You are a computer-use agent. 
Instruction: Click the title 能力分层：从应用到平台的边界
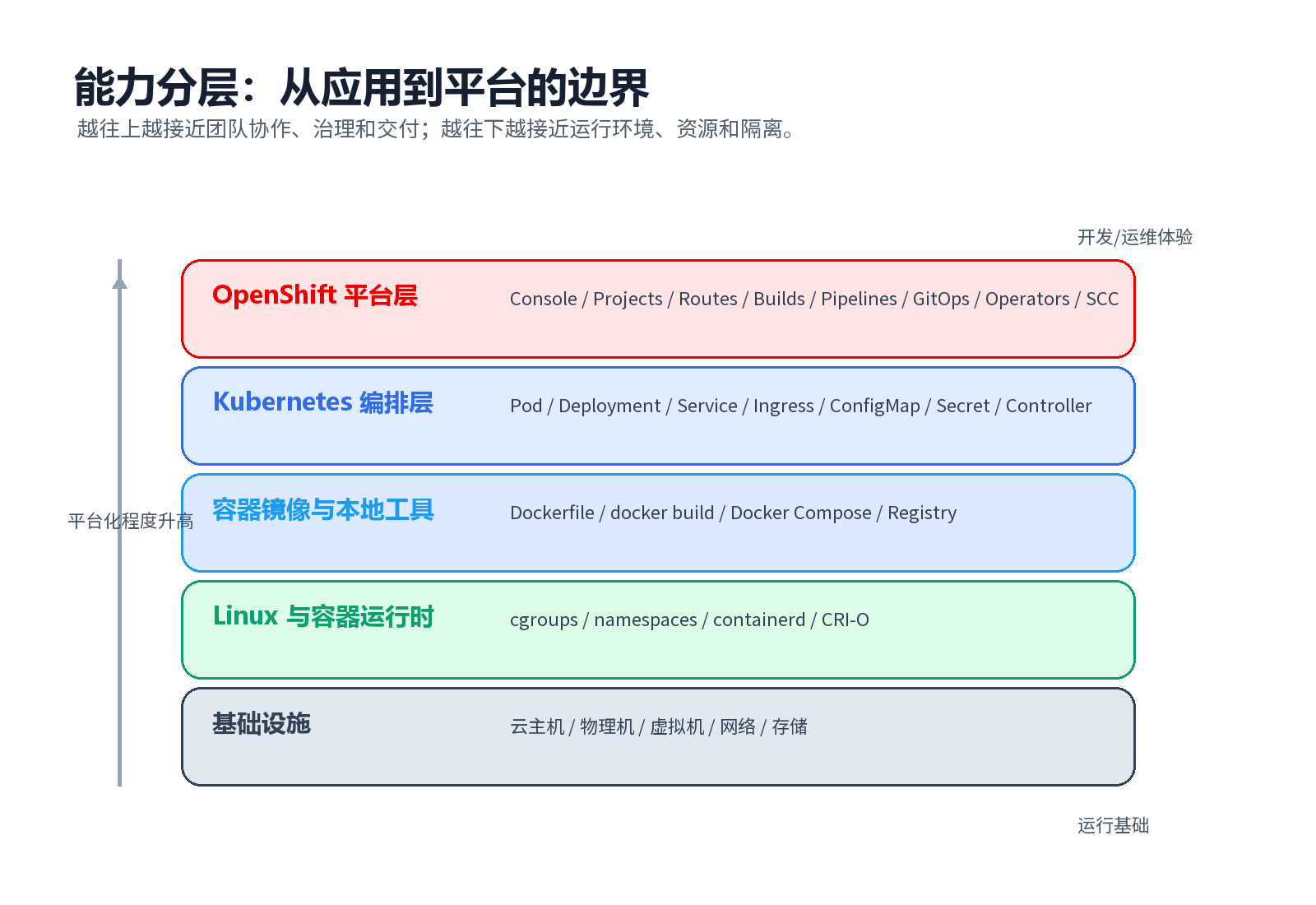pyautogui.click(x=362, y=88)
